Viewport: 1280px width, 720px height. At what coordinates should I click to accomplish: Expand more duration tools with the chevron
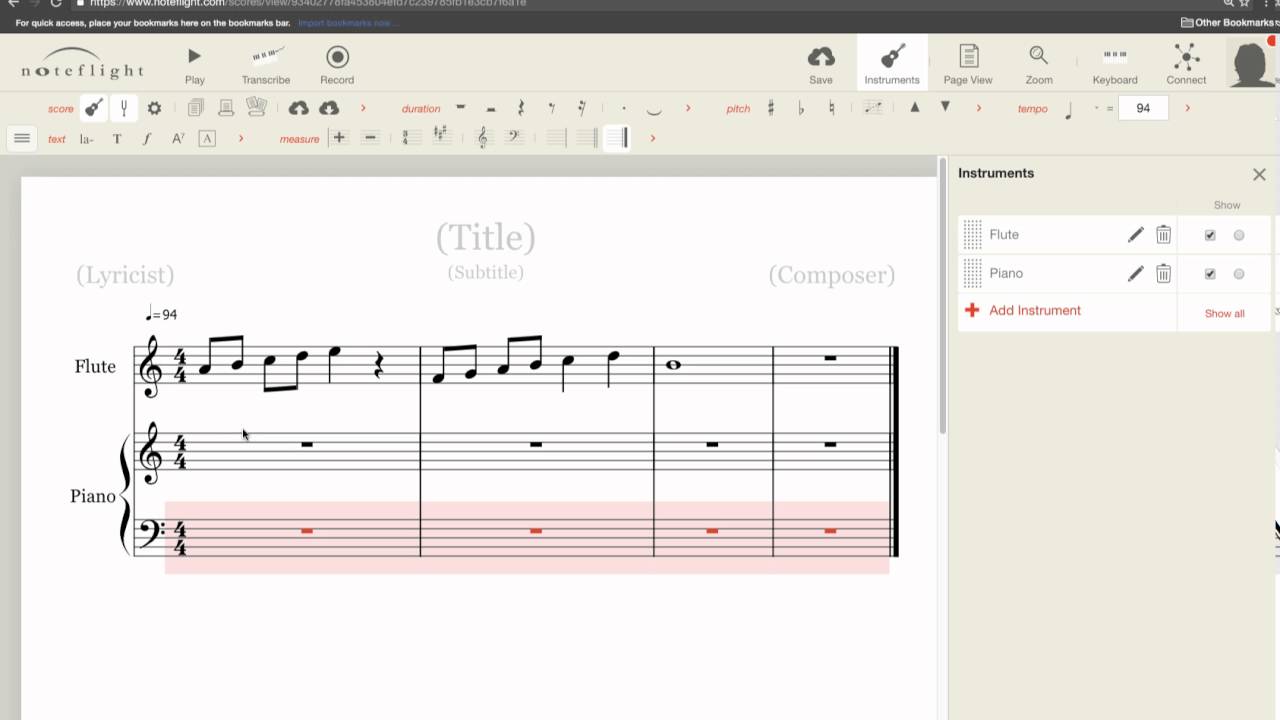(688, 108)
